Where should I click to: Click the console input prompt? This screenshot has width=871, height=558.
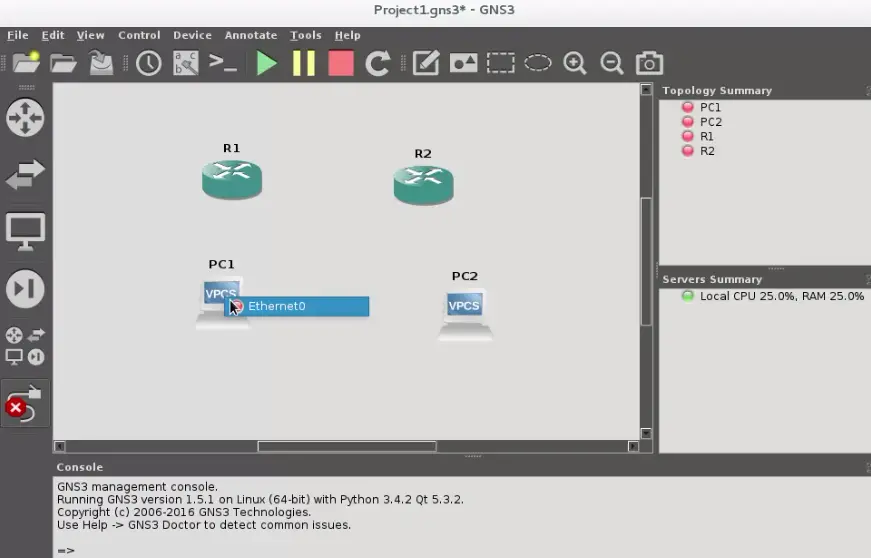point(66,550)
